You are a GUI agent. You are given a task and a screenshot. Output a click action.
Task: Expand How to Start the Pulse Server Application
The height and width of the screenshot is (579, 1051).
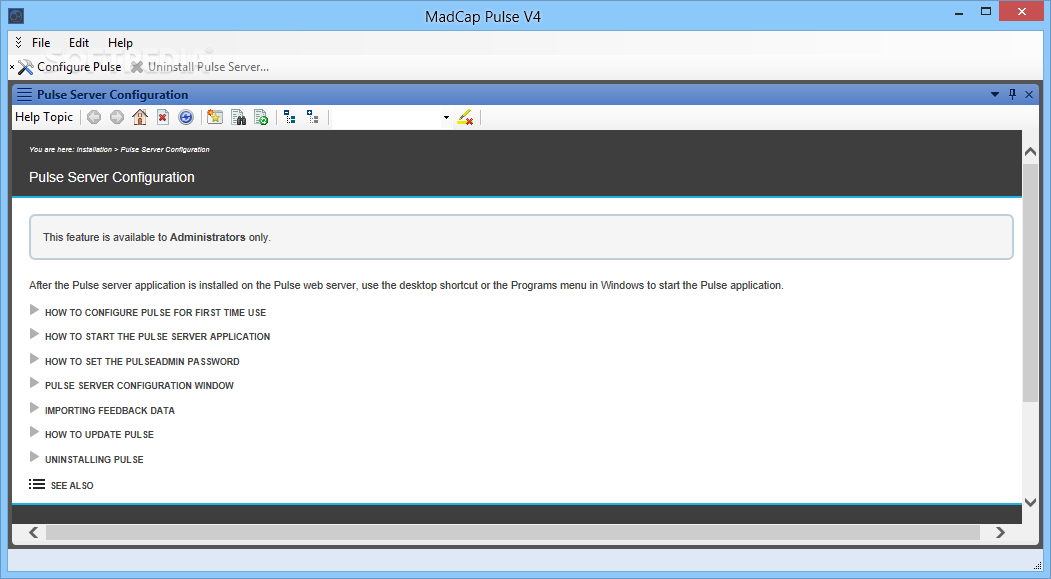tap(34, 334)
